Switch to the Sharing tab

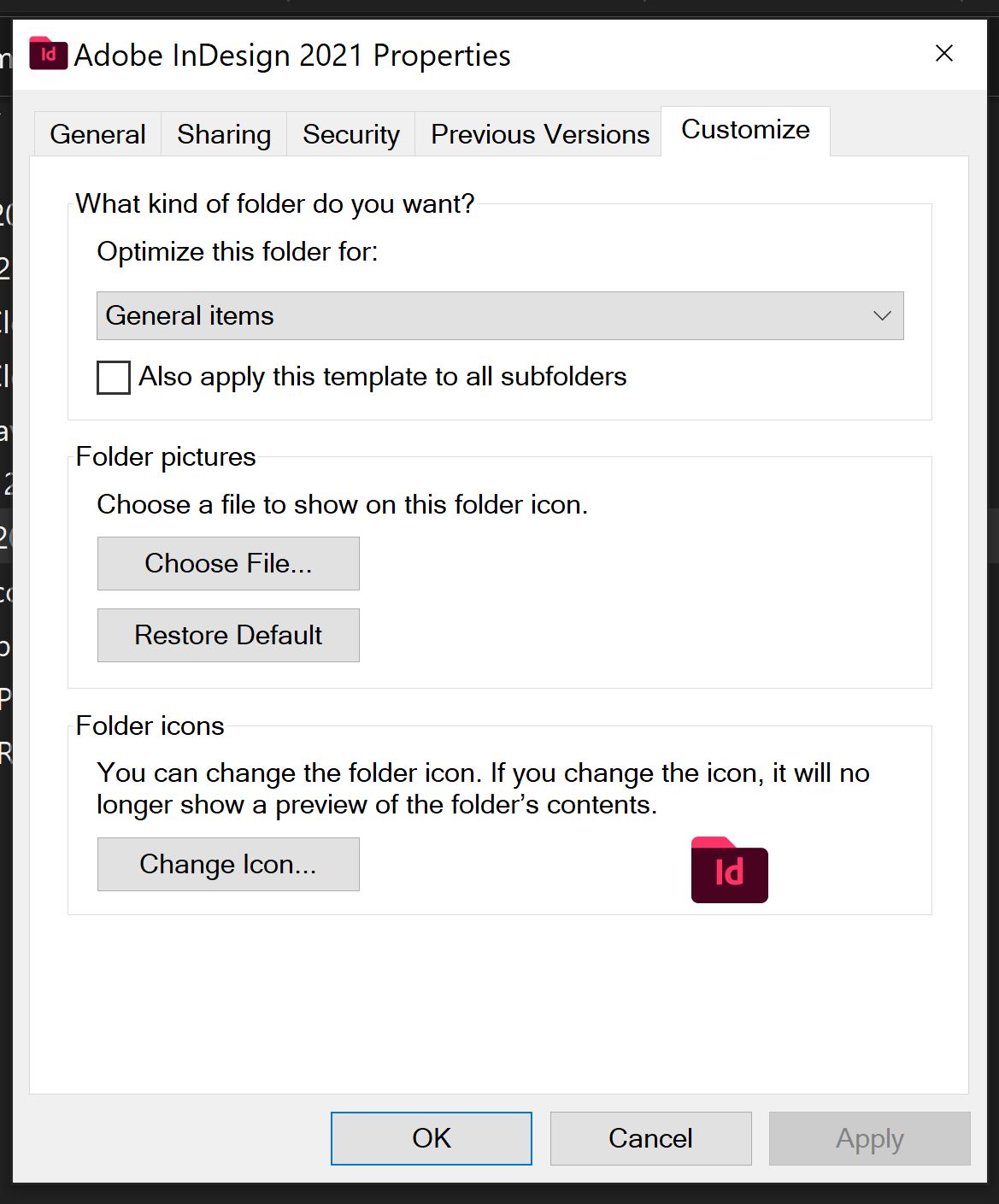click(222, 133)
